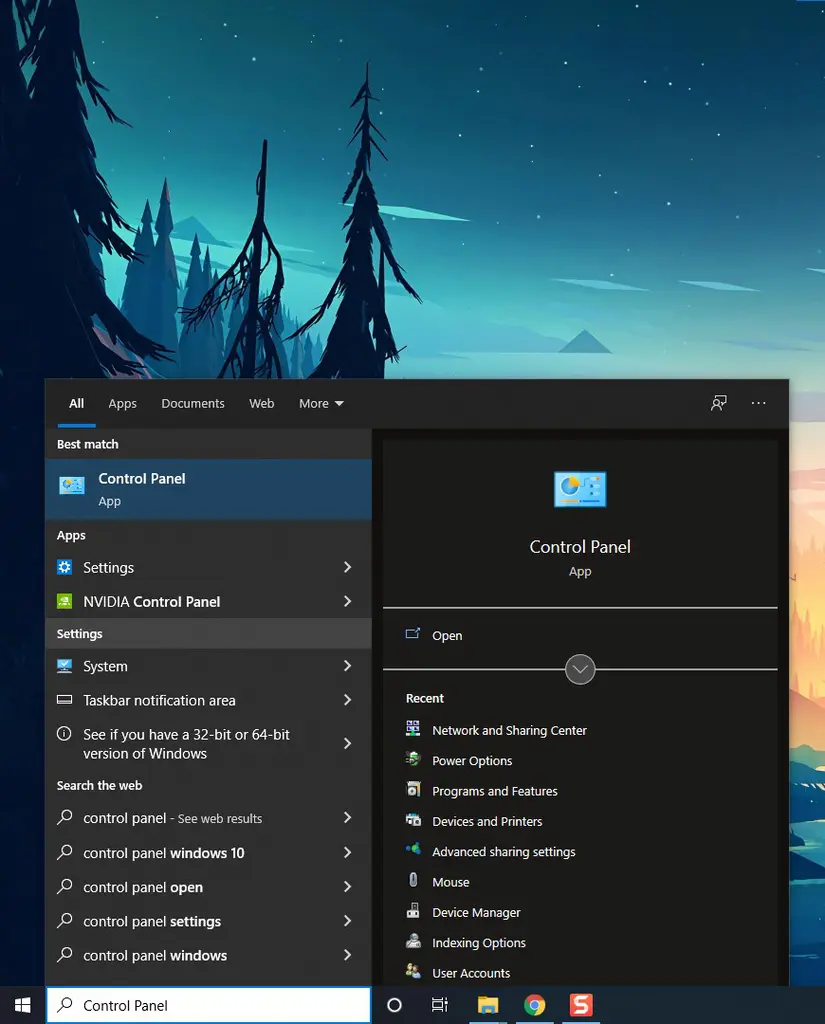Expand the 'control panel windows' suggestion arrow
Screen dimensions: 825x1024
pyautogui.click(x=348, y=955)
